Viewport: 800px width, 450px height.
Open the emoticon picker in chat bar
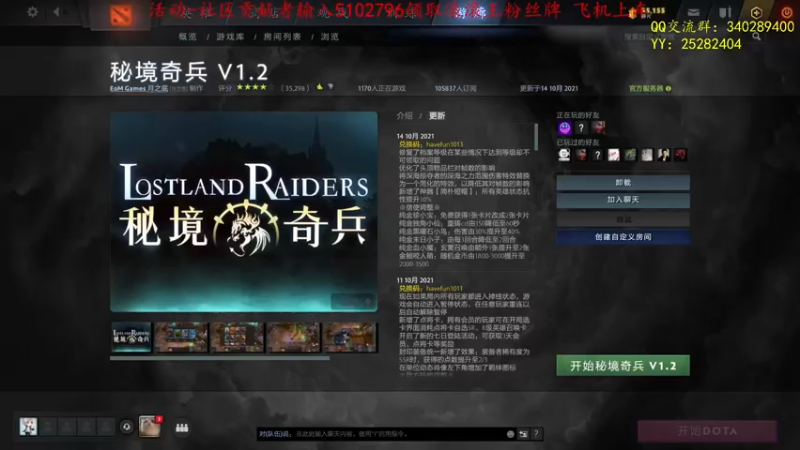510,434
